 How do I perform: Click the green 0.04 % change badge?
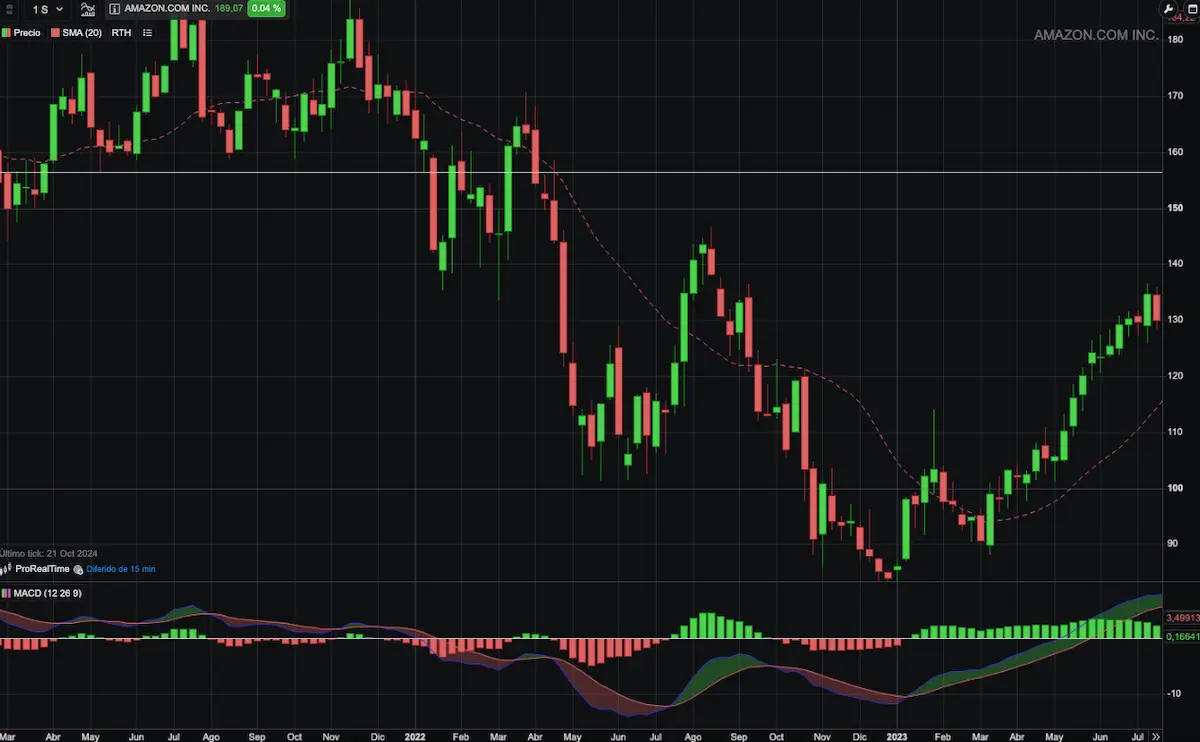point(266,9)
